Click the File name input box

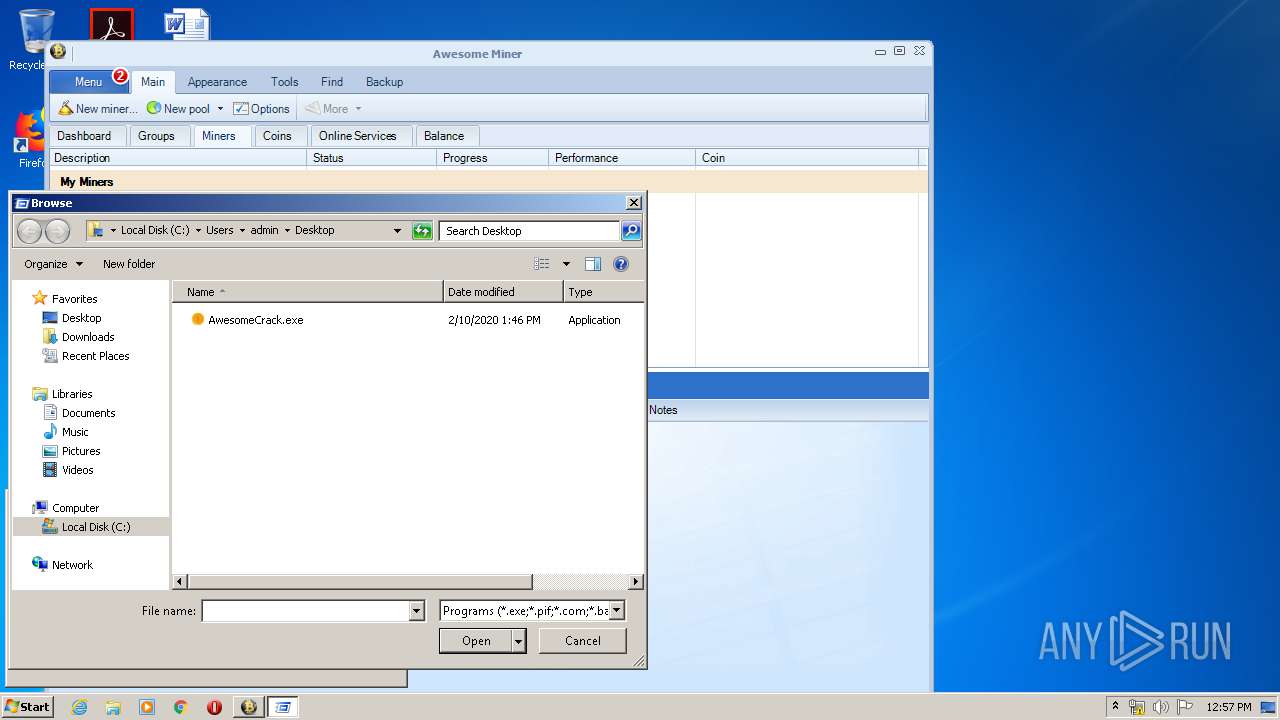[306, 611]
